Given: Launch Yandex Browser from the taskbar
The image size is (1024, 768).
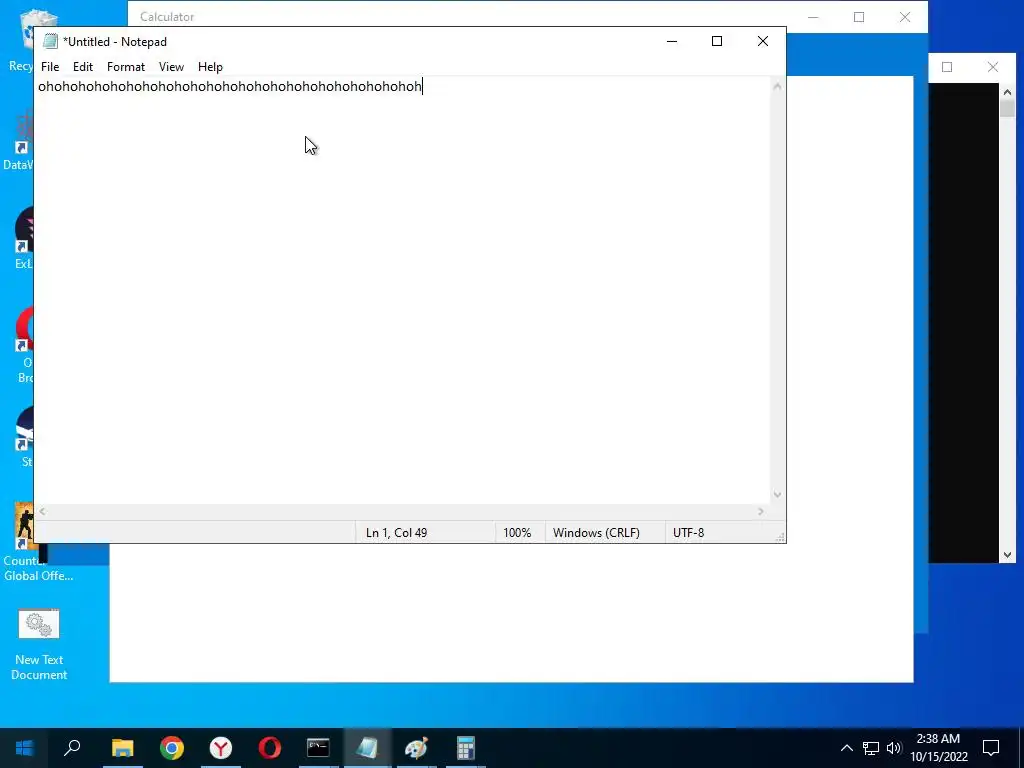Looking at the screenshot, I should pyautogui.click(x=221, y=748).
